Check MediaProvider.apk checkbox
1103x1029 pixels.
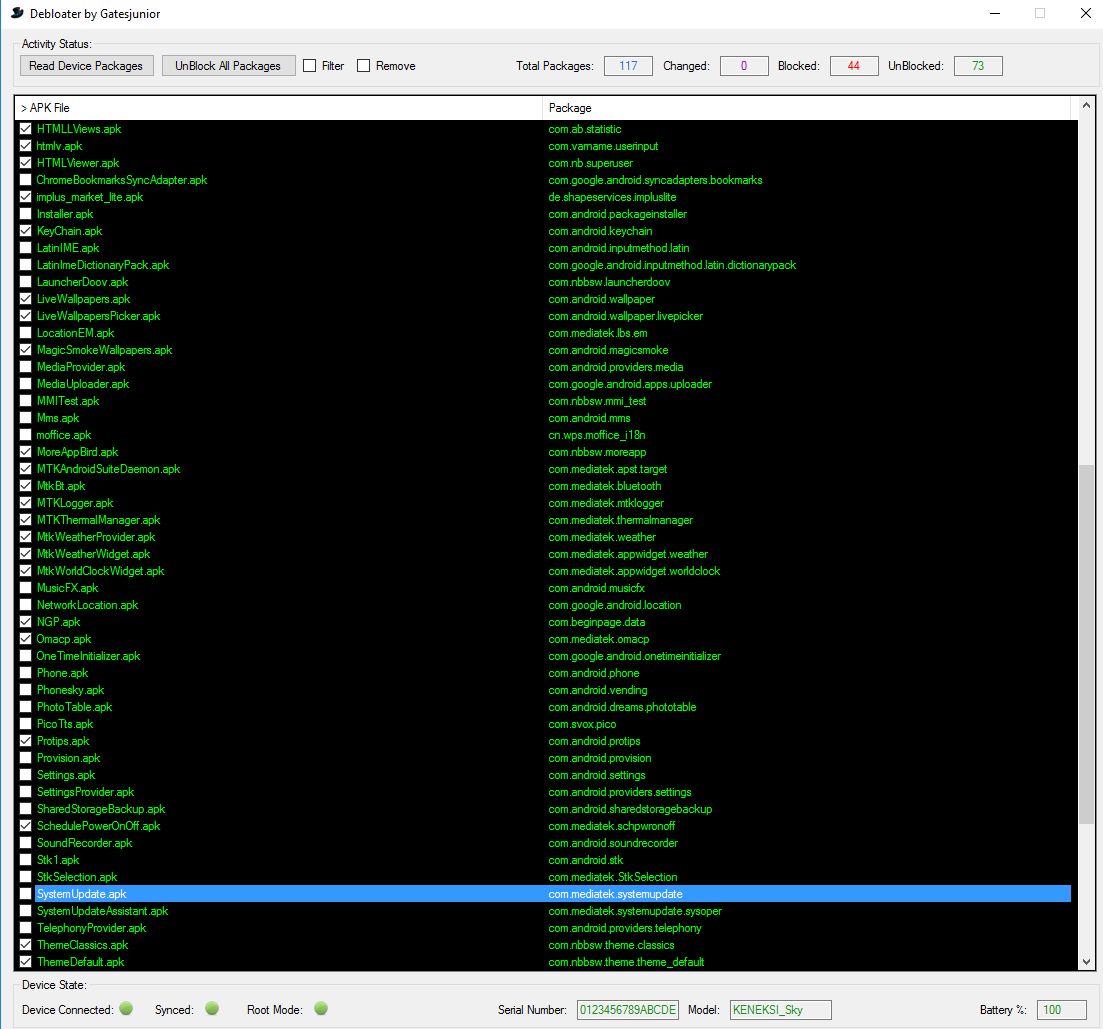pos(25,367)
